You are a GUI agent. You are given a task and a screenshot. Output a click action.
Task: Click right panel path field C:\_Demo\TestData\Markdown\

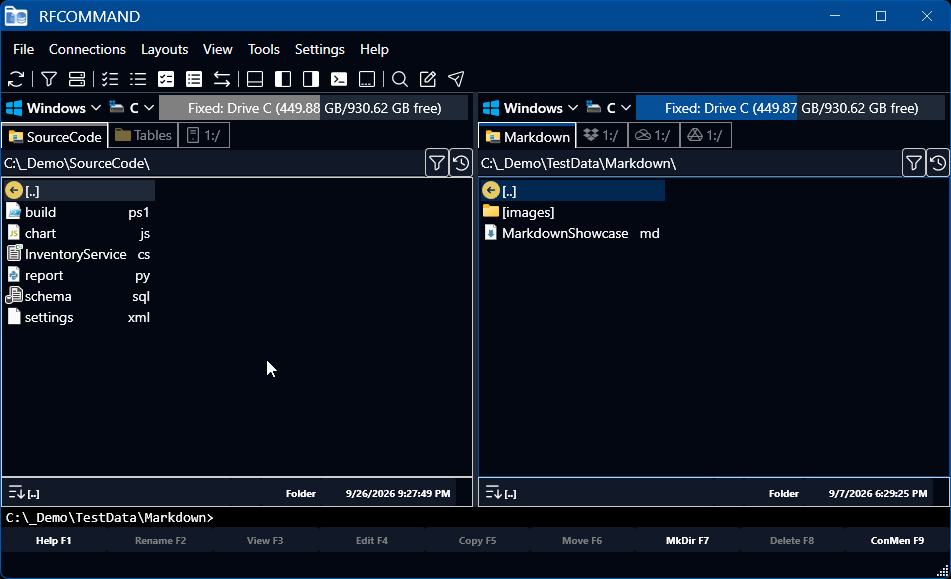tap(690, 163)
